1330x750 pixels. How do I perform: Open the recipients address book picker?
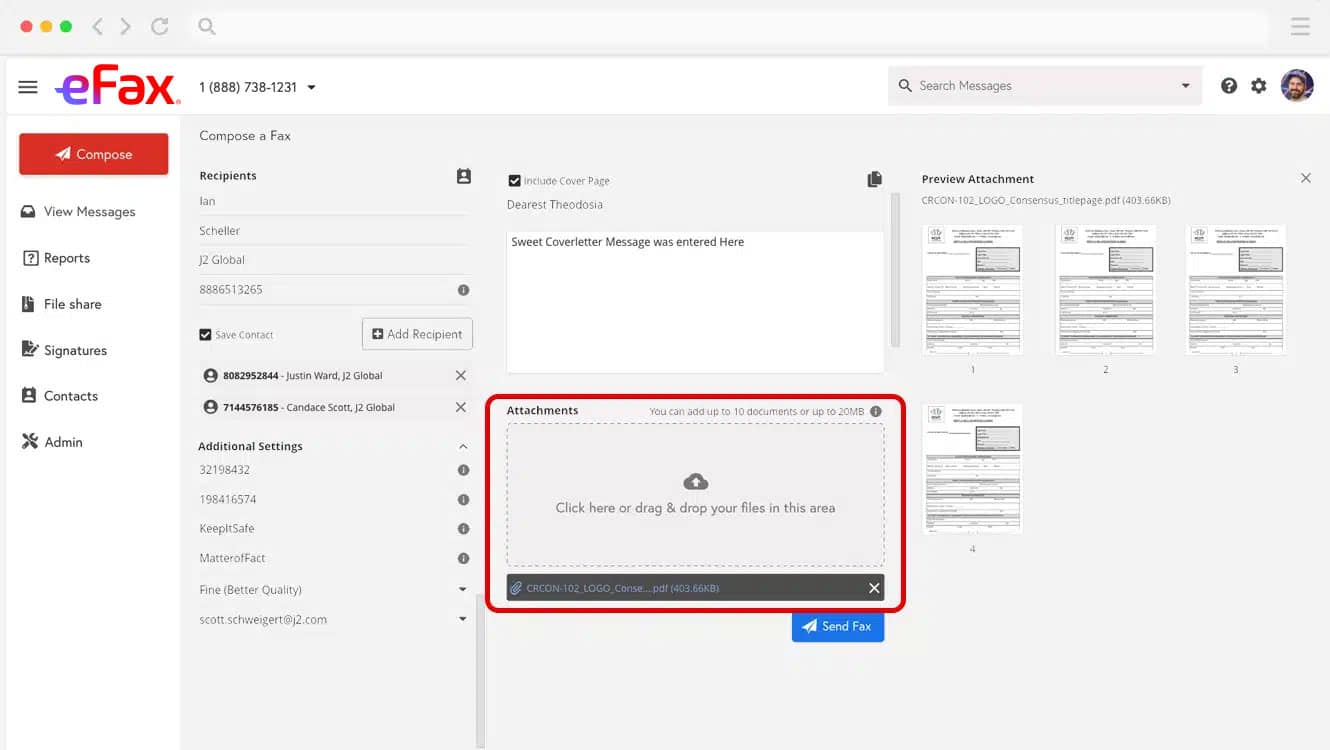(x=463, y=175)
